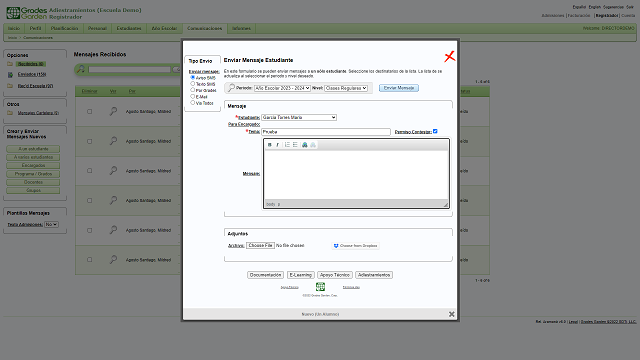
Task: Click the insert link icon in editor
Action: coord(304,145)
